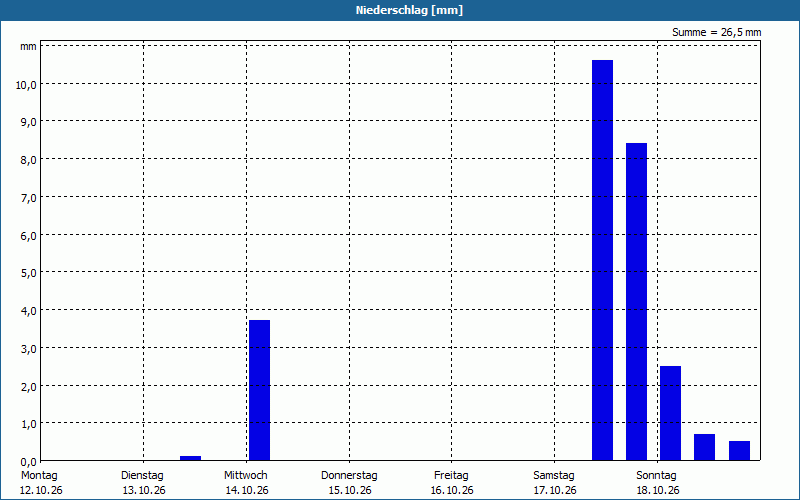Screen dimensions: 800x500
Task: Click the Niederschlag [mm] title bar
Action: coord(400,10)
